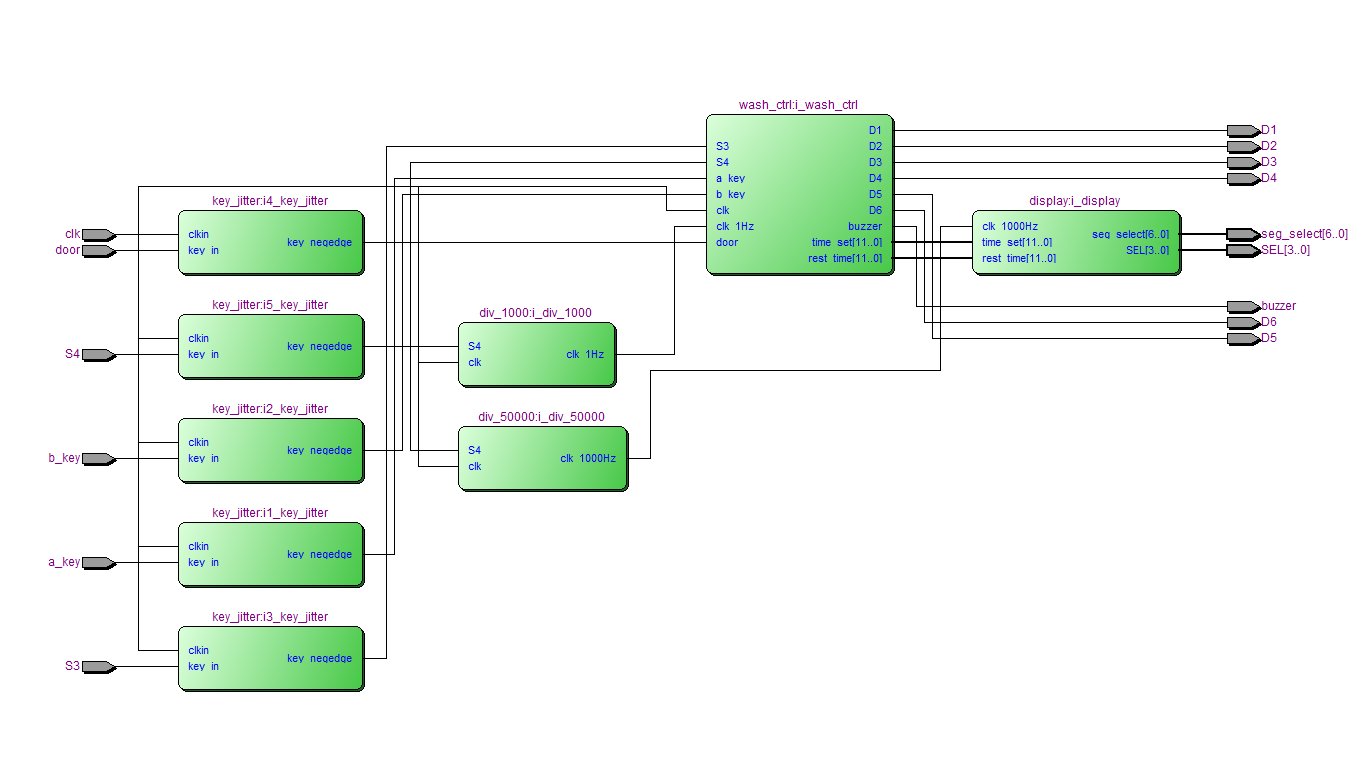Viewport: 1364px width, 757px height.
Task: Click key_negedge output port of i5_key_jitter
Action: (x=319, y=347)
